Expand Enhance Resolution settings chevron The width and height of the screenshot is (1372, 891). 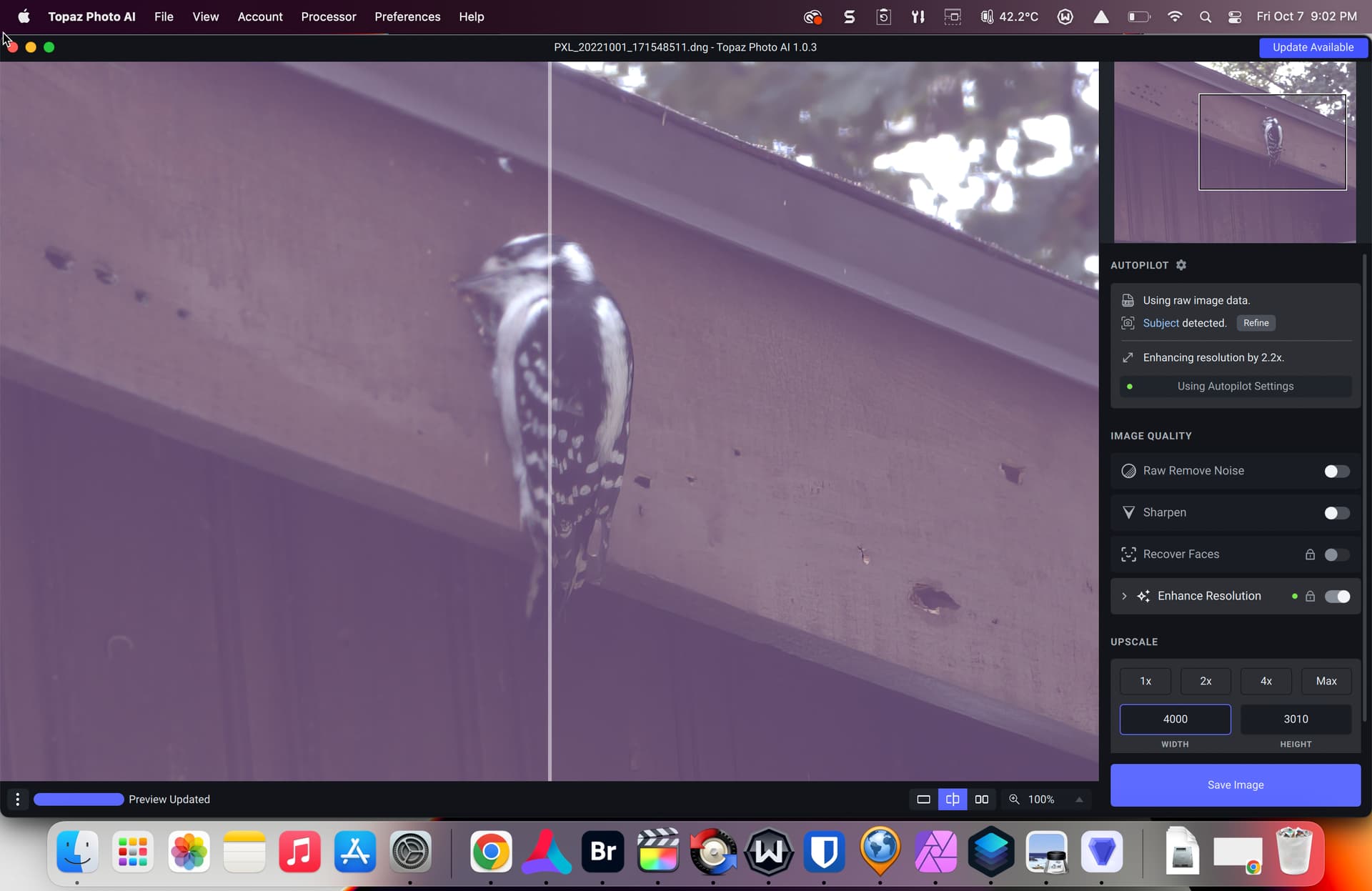[x=1124, y=596]
